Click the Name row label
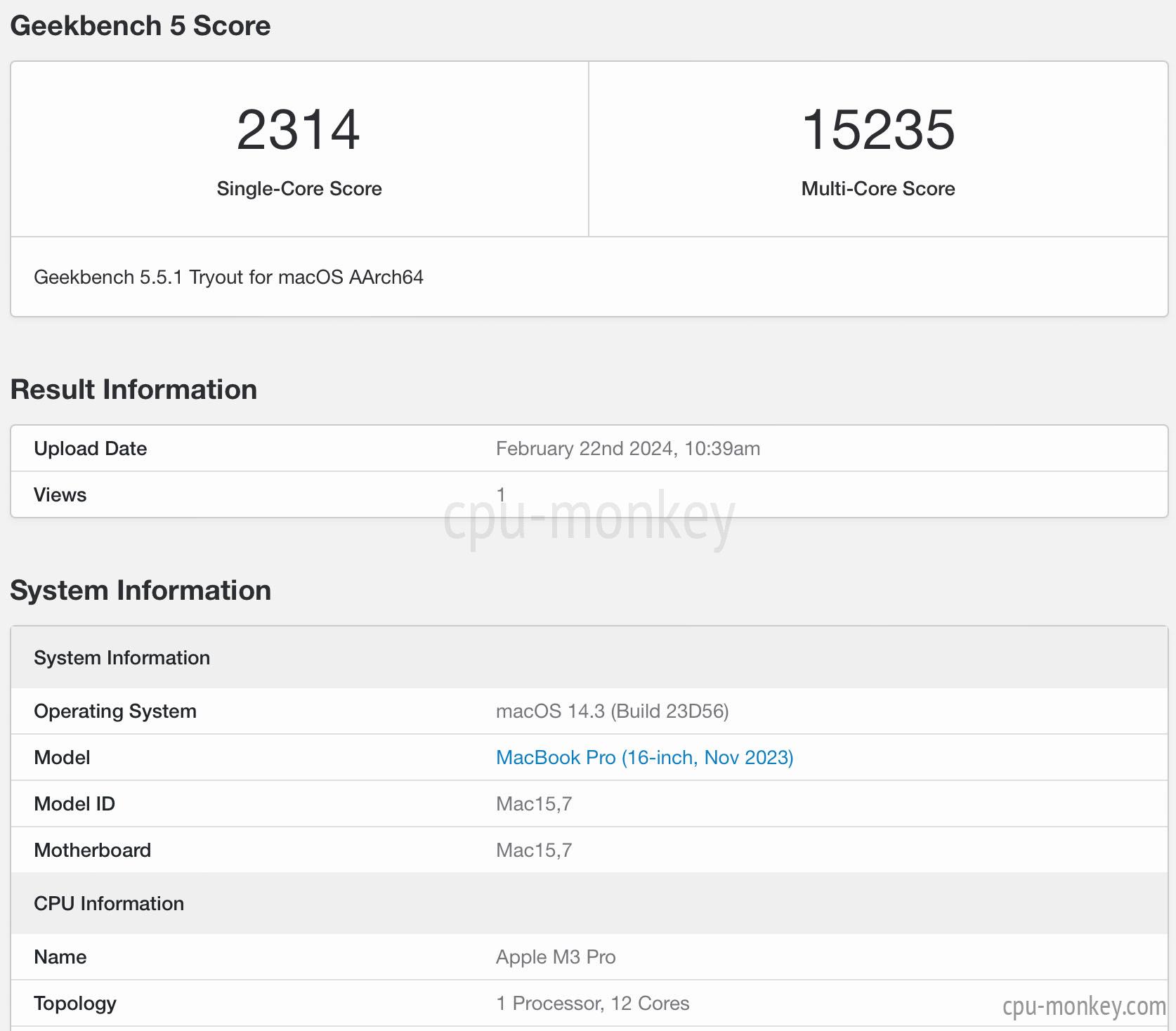1176x1031 pixels. [x=60, y=957]
